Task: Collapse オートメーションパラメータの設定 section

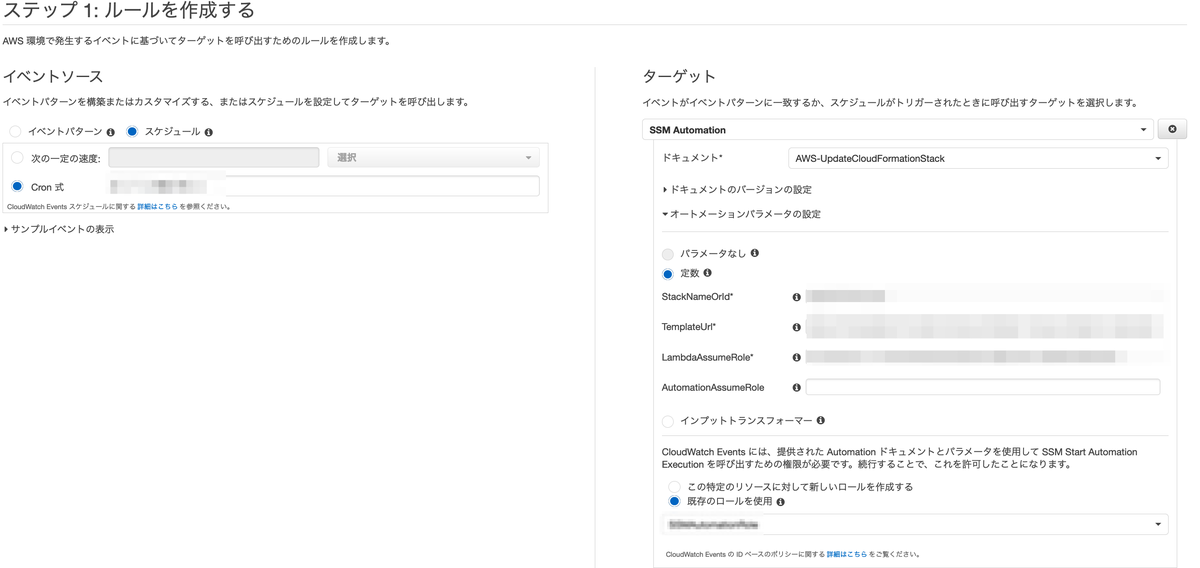Action: tap(741, 214)
